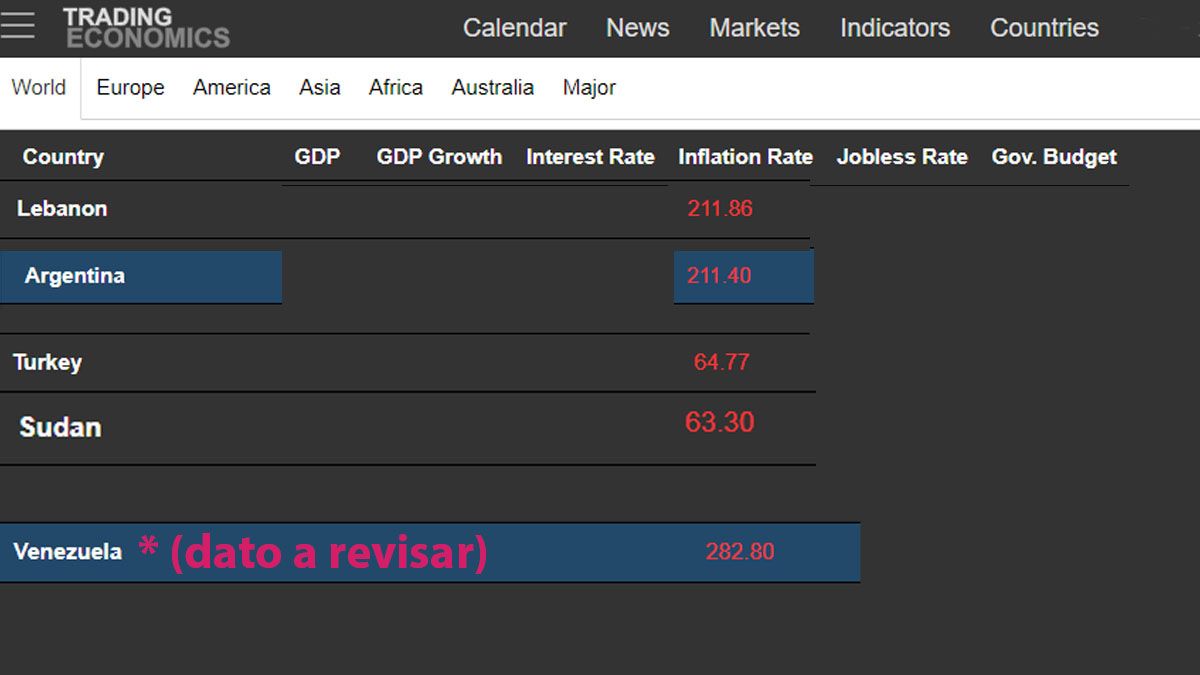Open the News menu

pos(637,28)
